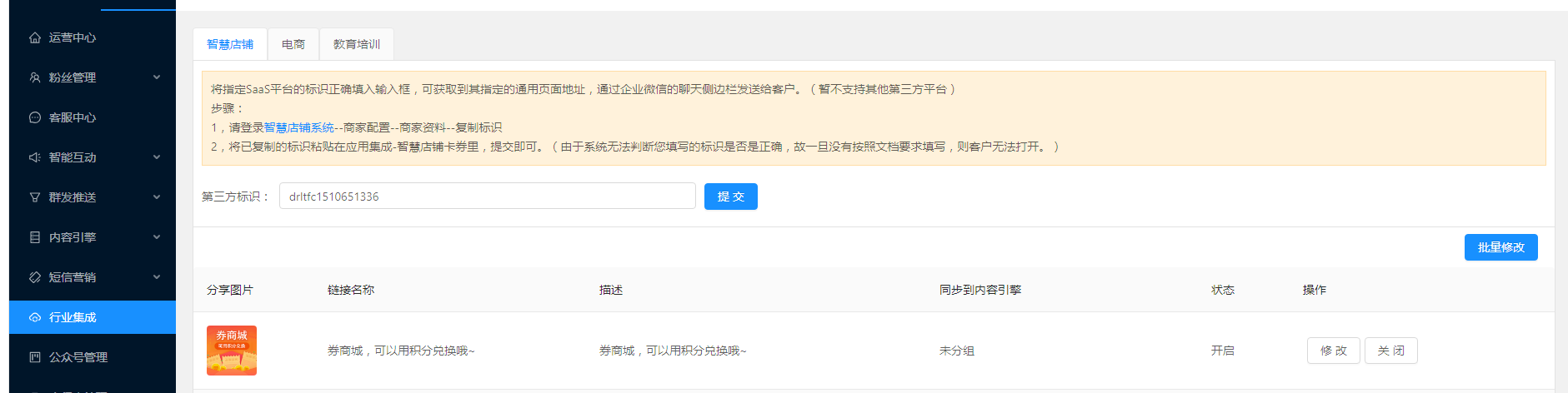
Task: Open the 券商城 share image thumbnail
Action: tap(232, 351)
